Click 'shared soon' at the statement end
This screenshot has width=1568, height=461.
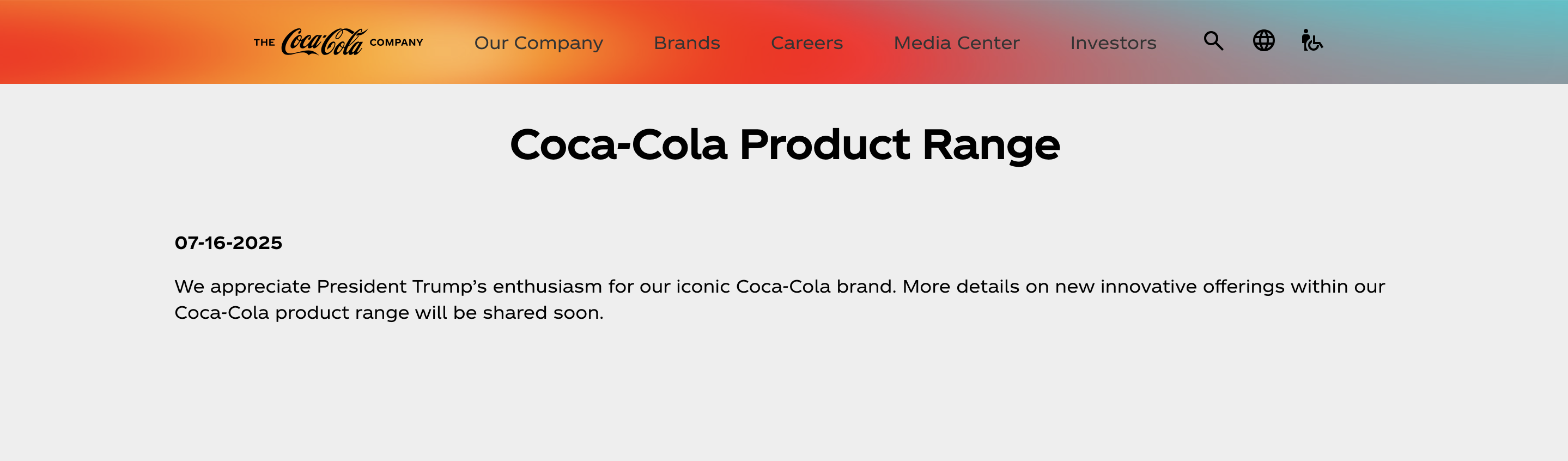[x=543, y=312]
